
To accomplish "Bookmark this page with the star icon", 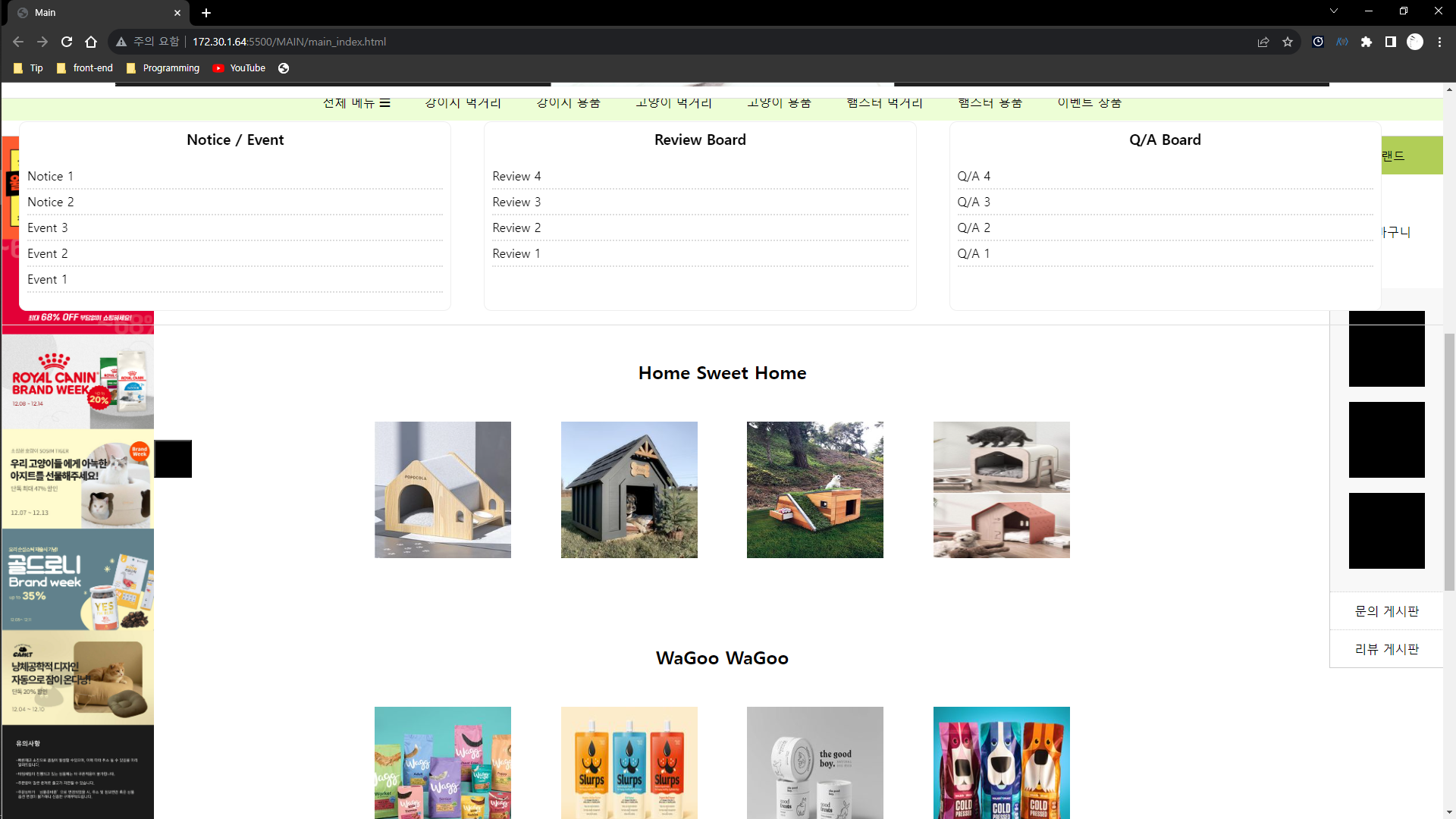I will (x=1288, y=42).
